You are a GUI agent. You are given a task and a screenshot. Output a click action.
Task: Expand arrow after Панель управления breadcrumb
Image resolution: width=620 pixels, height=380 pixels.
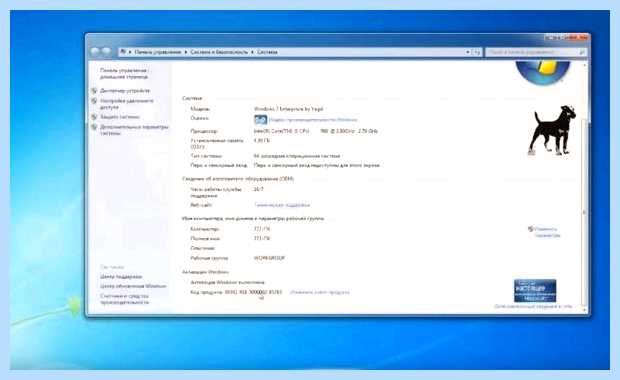pos(186,52)
